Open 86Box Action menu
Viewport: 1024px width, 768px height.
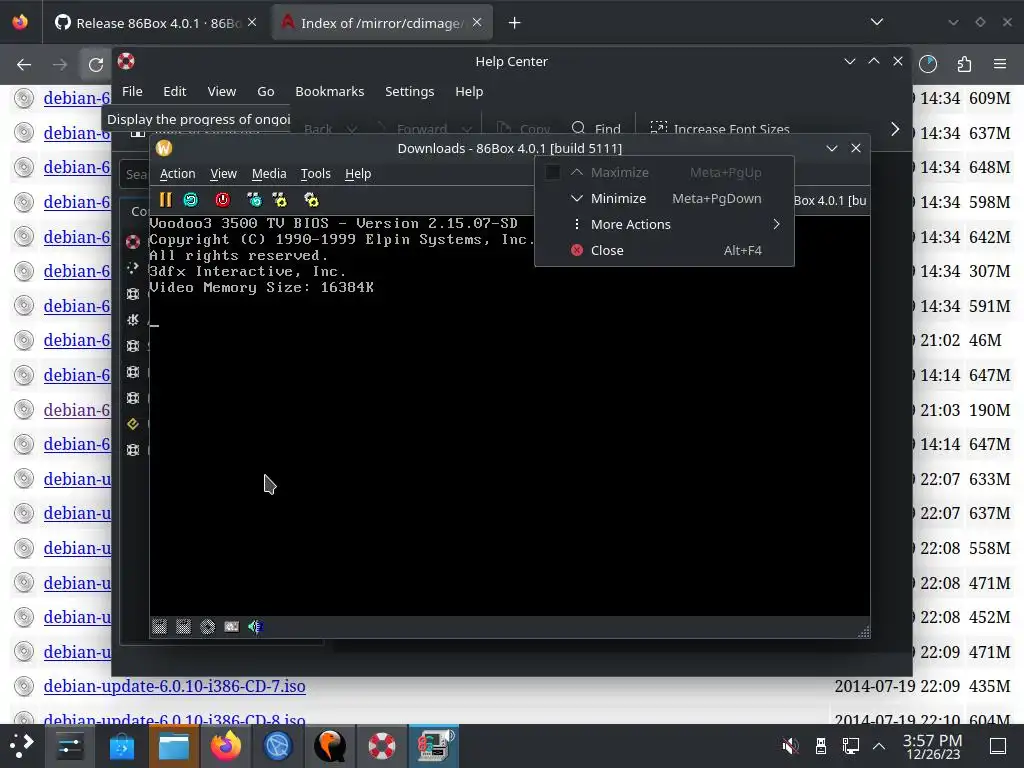click(178, 174)
